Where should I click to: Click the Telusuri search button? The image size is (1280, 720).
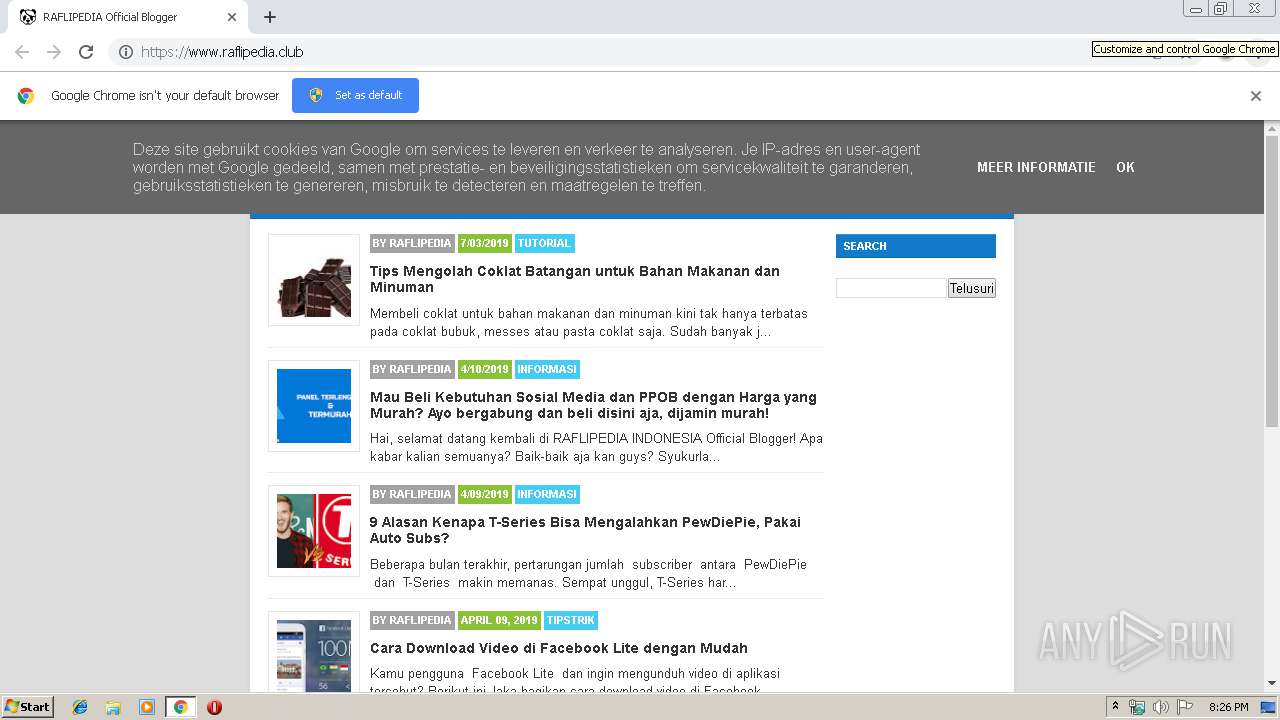click(972, 288)
